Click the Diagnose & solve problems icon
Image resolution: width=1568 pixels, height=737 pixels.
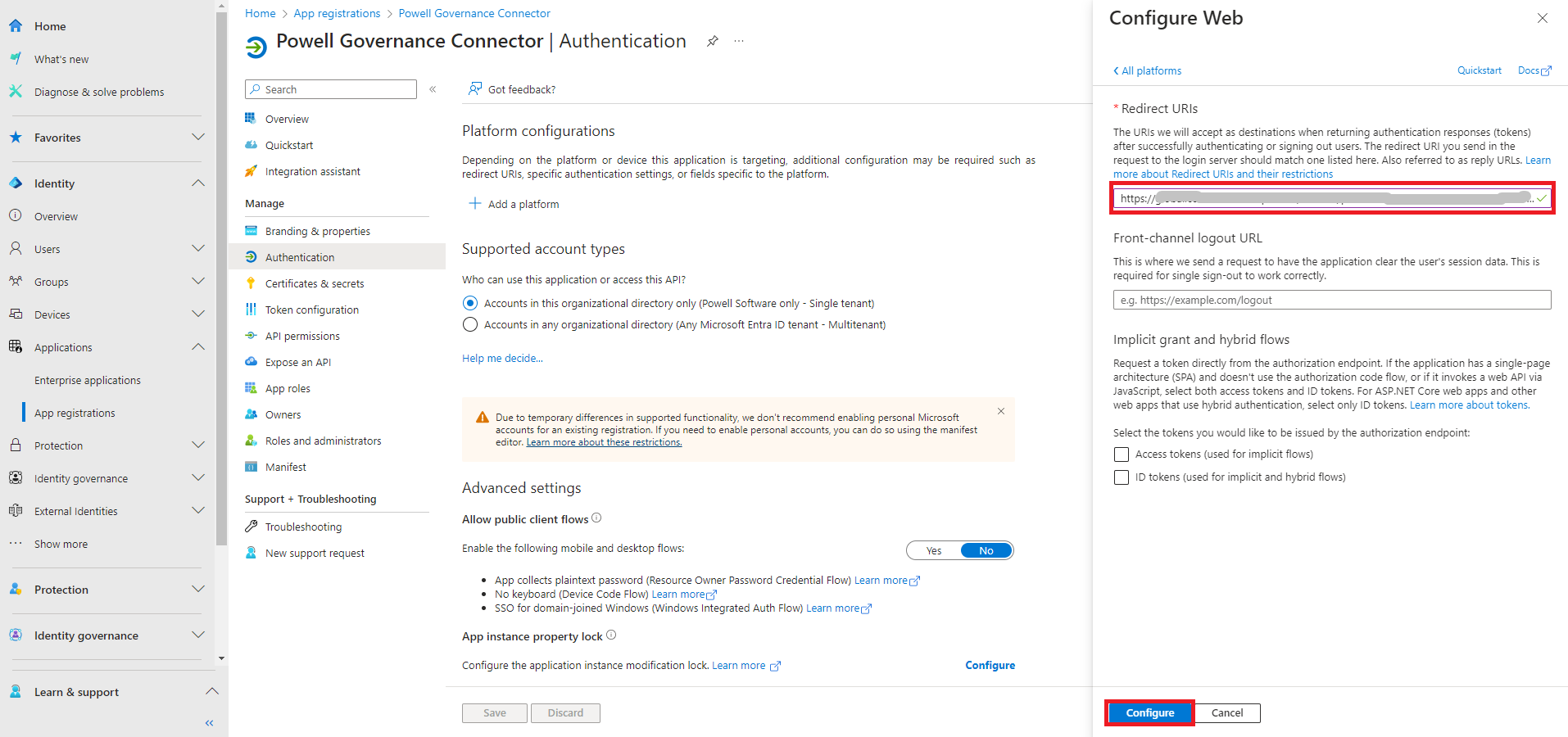click(16, 92)
